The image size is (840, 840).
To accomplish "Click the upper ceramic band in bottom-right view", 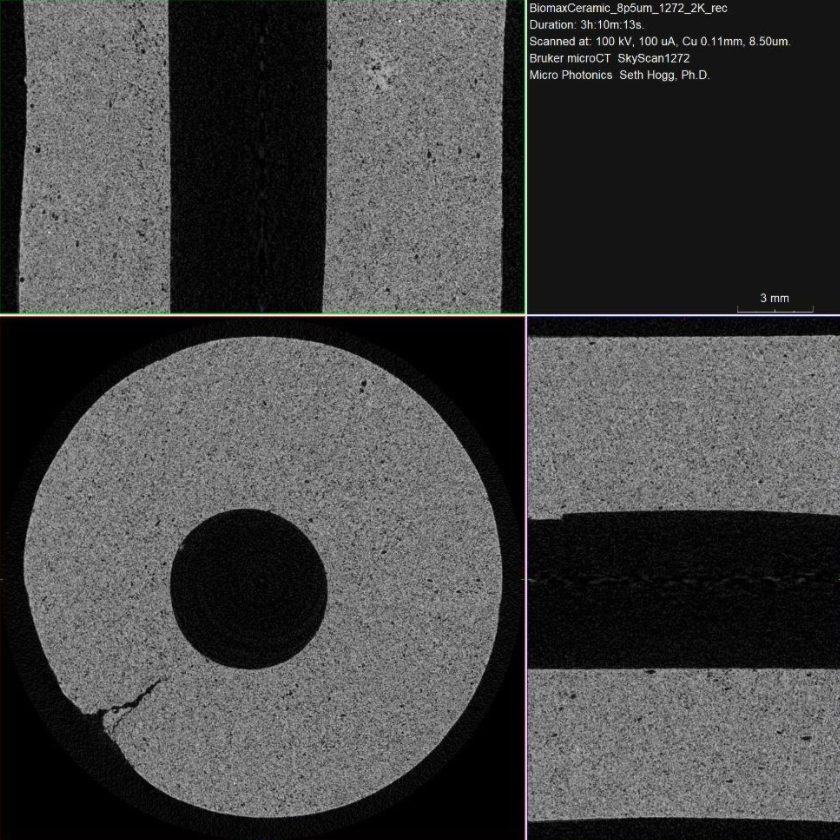I will click(x=684, y=425).
